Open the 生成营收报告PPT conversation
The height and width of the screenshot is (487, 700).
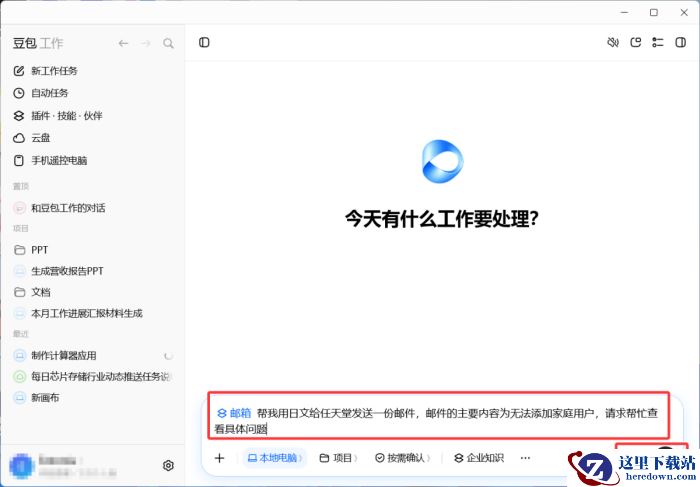click(x=67, y=271)
